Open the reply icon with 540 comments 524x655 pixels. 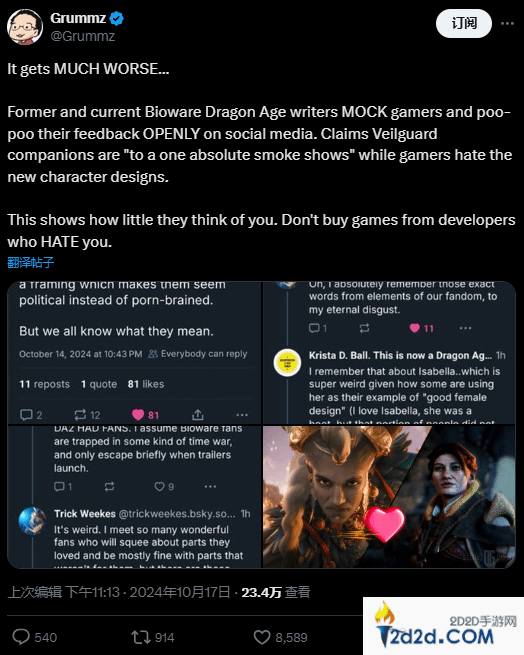click(21, 637)
